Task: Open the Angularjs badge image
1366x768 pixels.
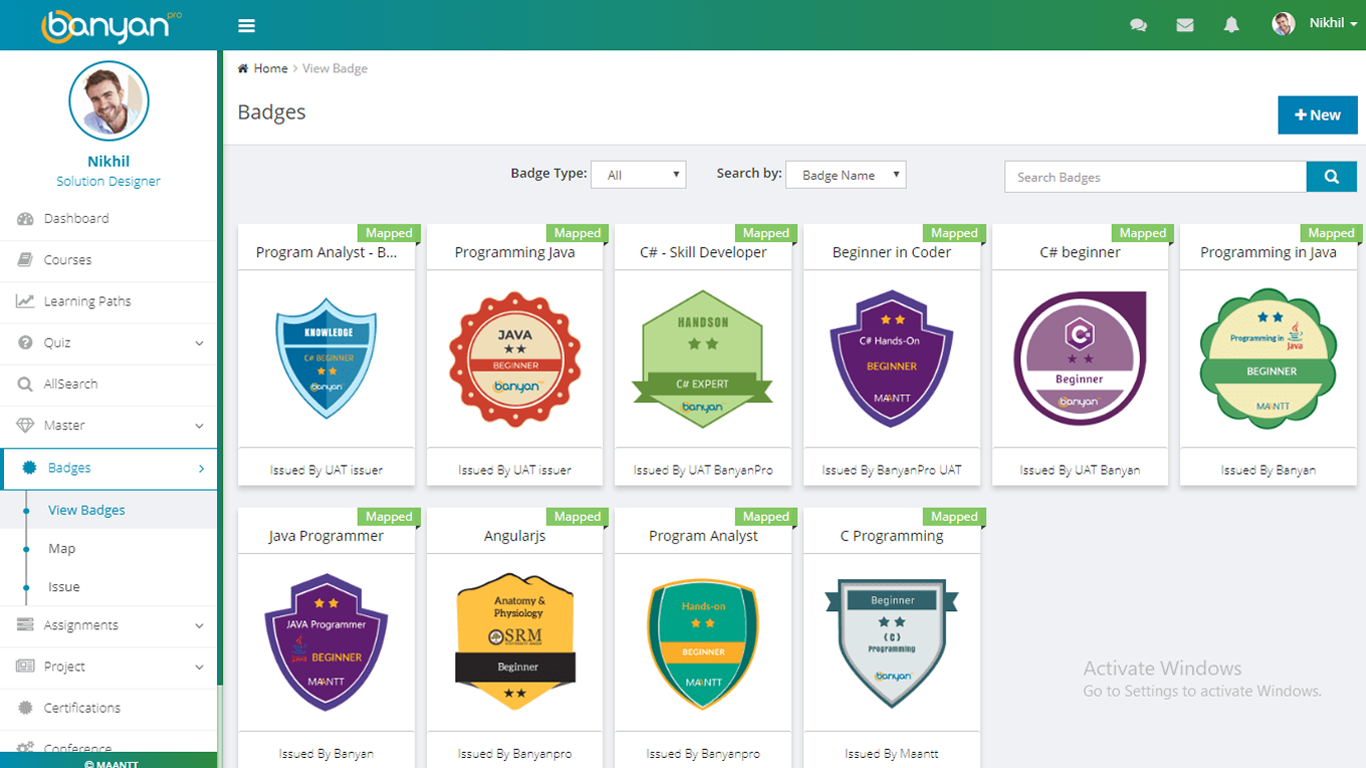Action: pos(514,642)
